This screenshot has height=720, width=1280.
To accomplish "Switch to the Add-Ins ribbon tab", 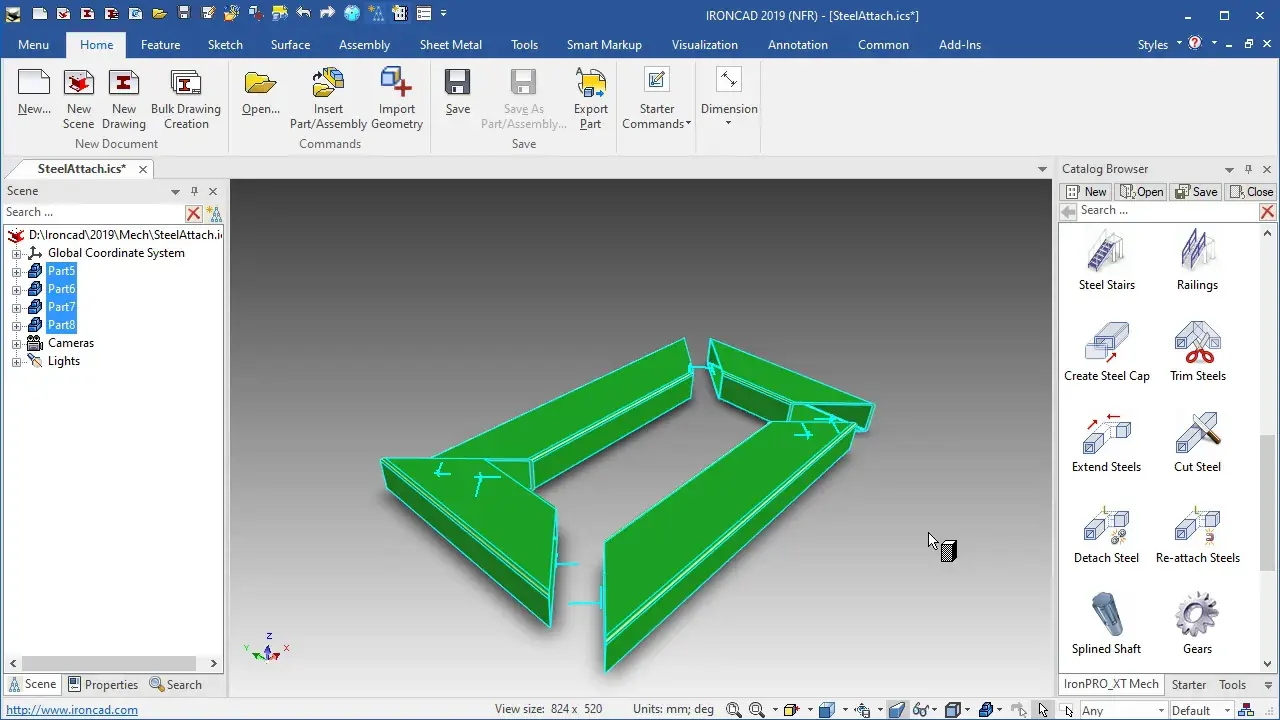I will (x=960, y=45).
